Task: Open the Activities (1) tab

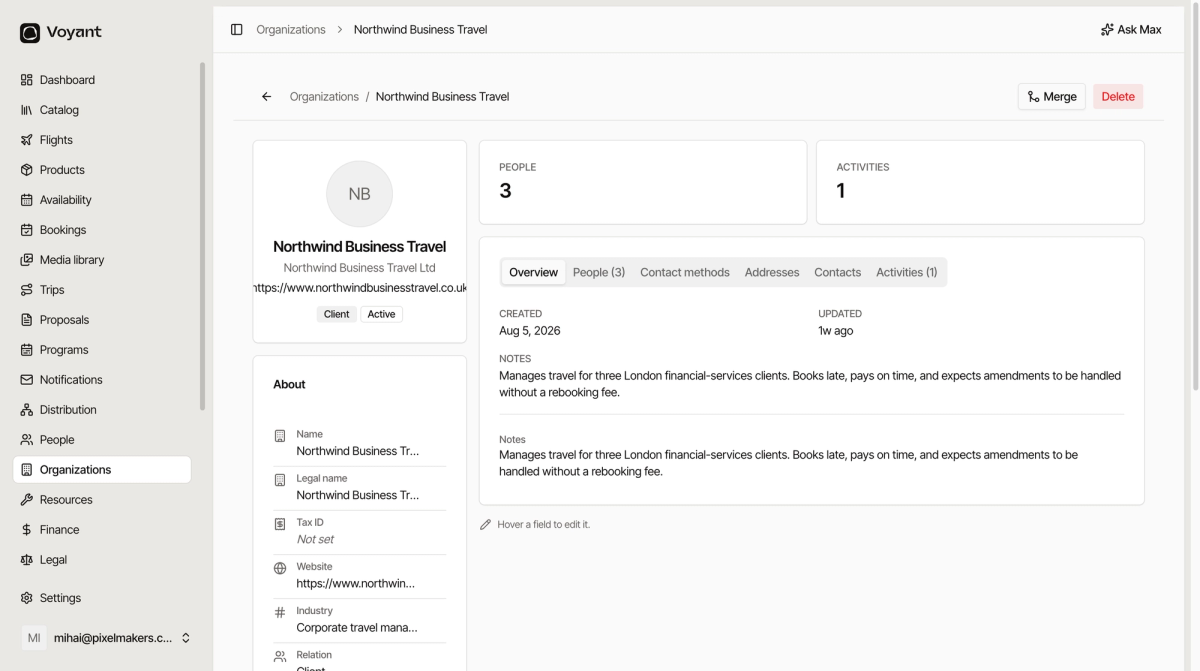Action: [x=907, y=272]
